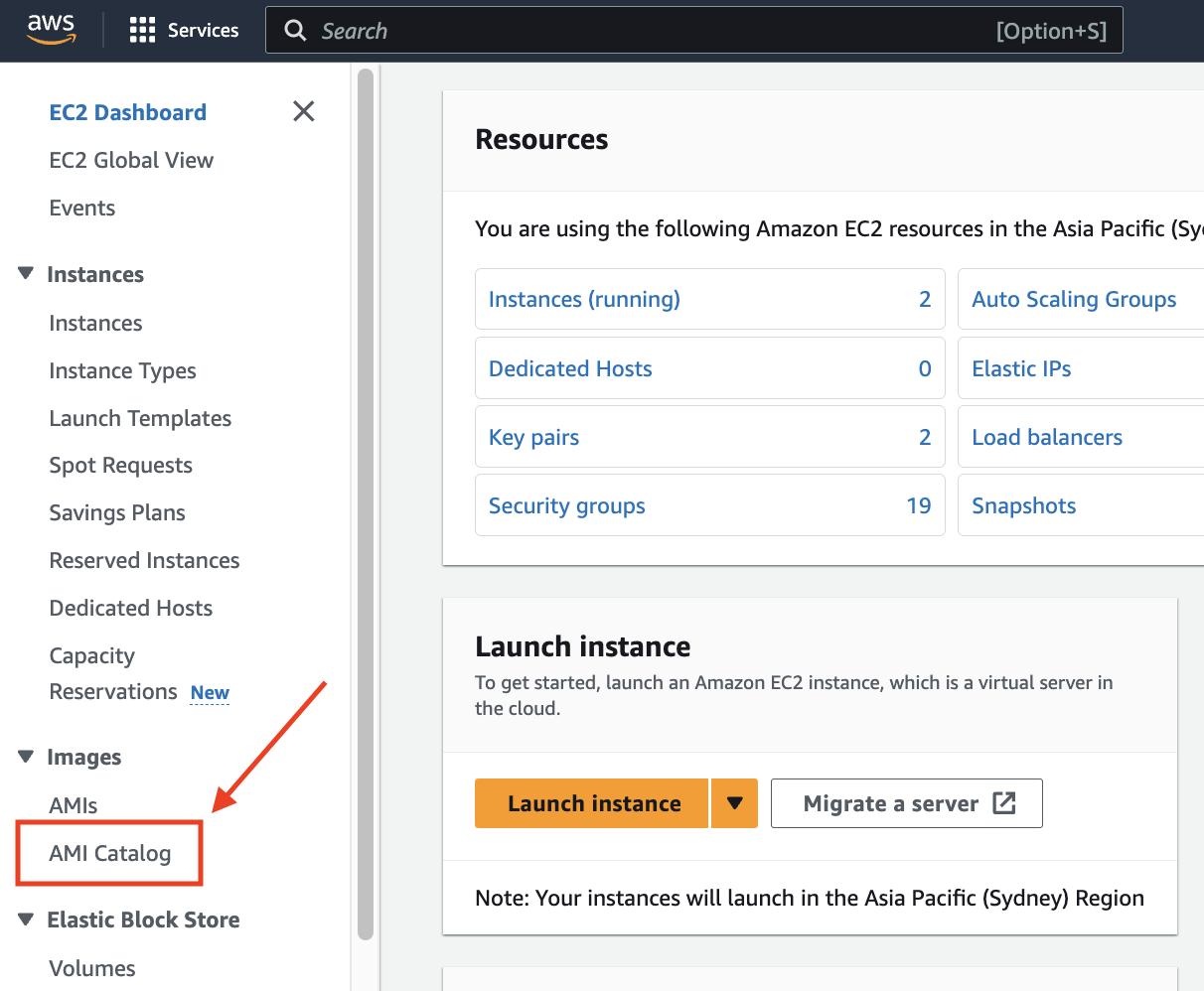
Task: Open the Launch instance dropdown arrow
Action: 734,803
